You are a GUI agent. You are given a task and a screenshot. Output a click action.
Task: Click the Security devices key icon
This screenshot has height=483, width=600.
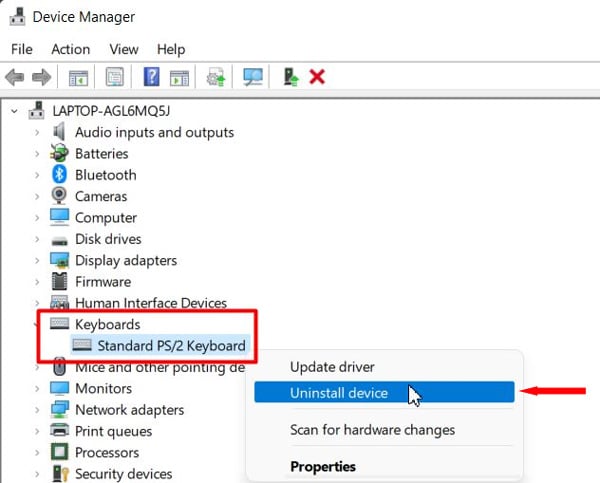pyautogui.click(x=60, y=473)
